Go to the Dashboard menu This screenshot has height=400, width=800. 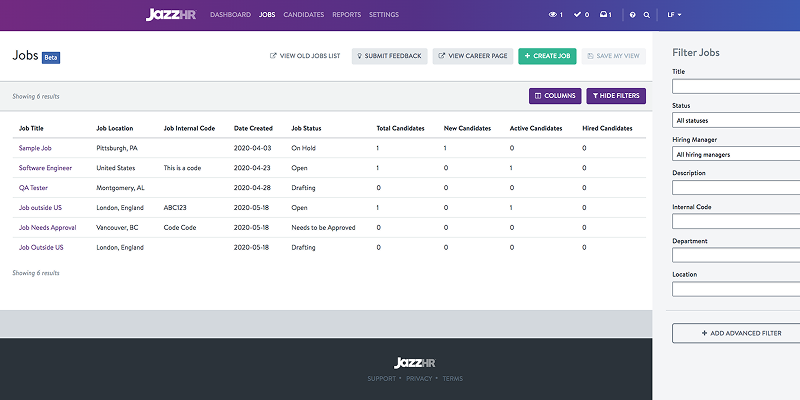coord(230,15)
